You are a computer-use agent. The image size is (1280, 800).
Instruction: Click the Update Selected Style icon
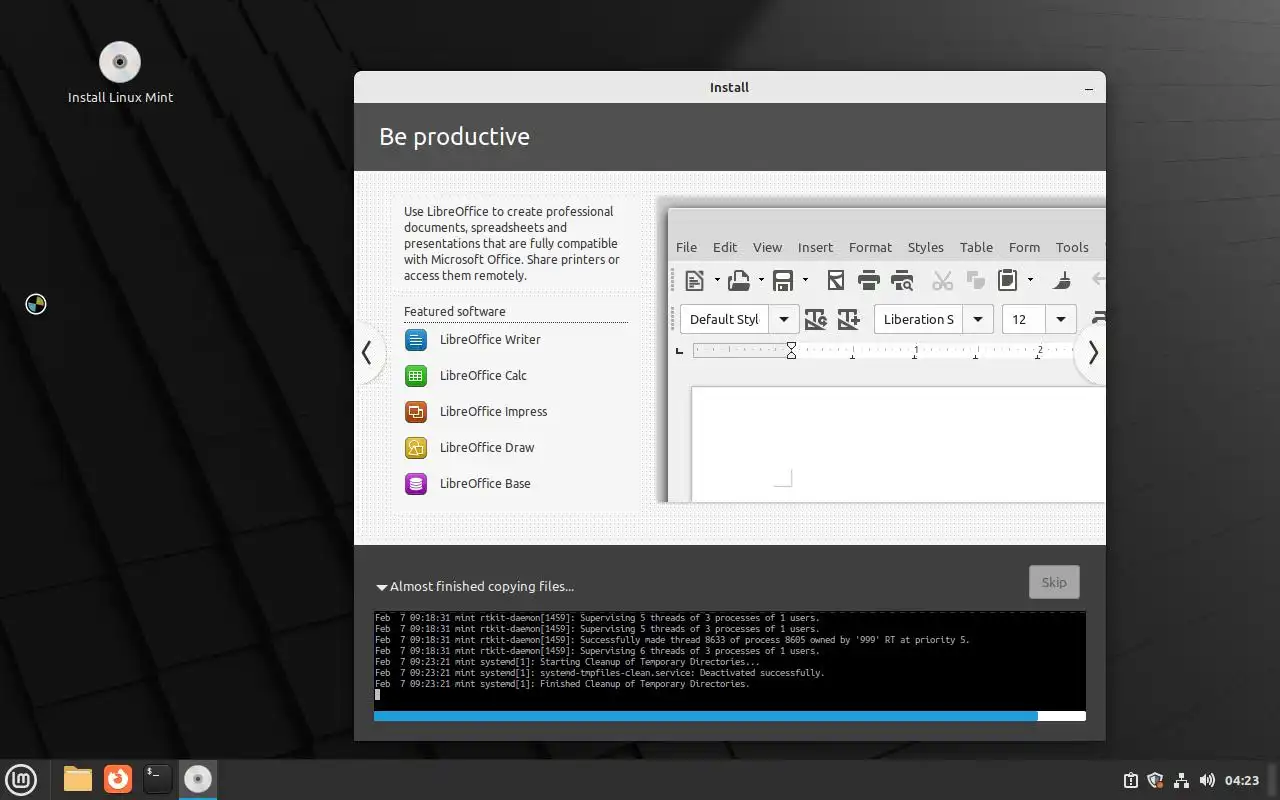[x=816, y=319]
